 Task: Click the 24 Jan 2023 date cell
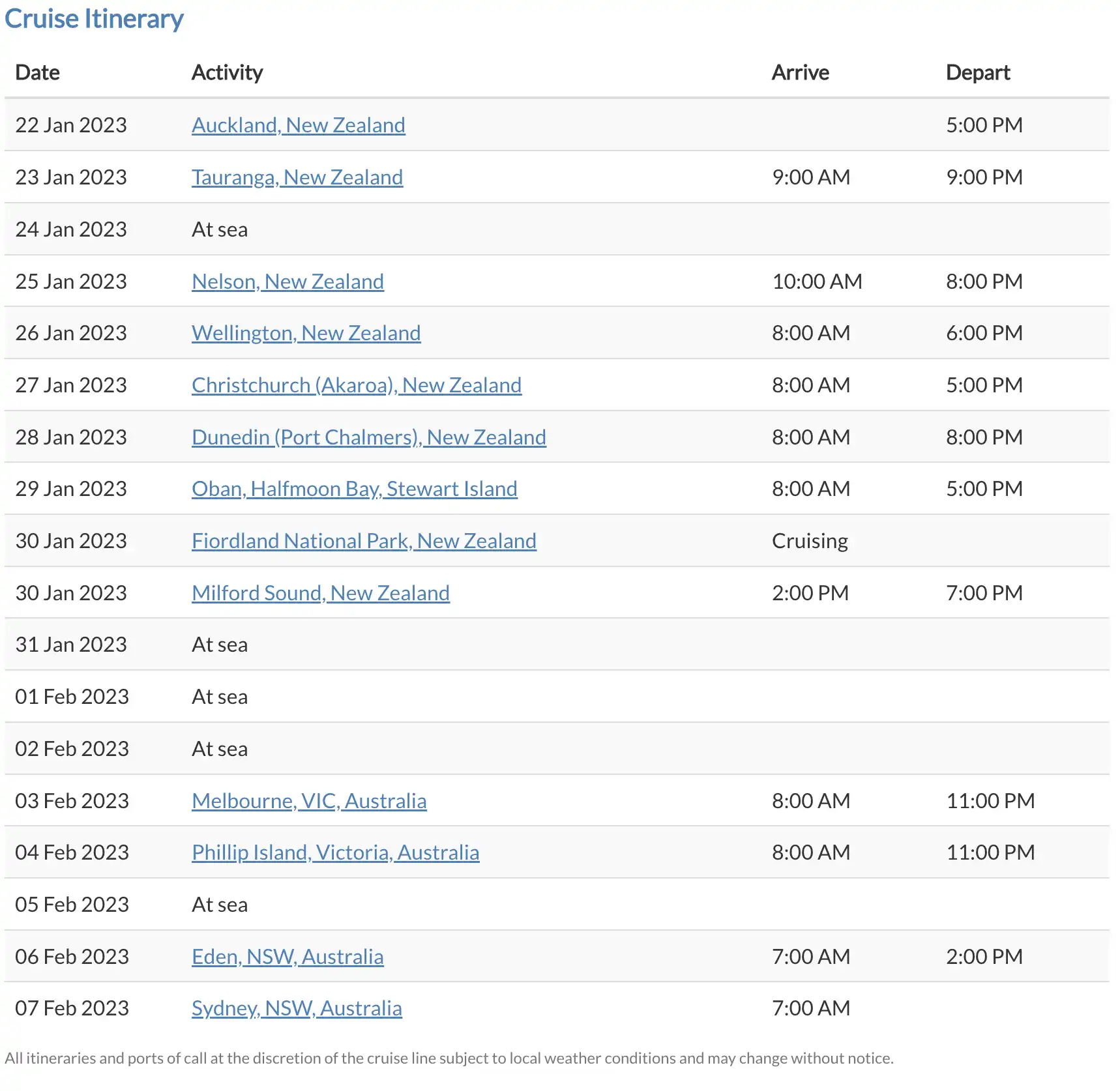coord(71,229)
